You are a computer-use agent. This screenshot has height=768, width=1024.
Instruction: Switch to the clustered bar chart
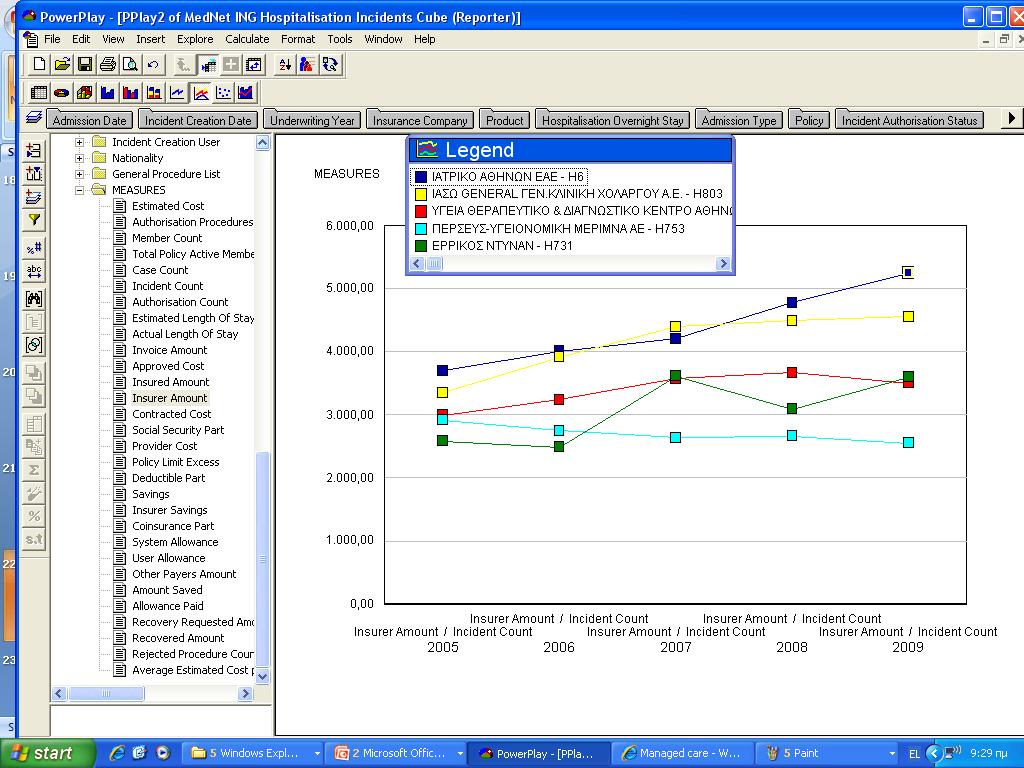click(131, 93)
